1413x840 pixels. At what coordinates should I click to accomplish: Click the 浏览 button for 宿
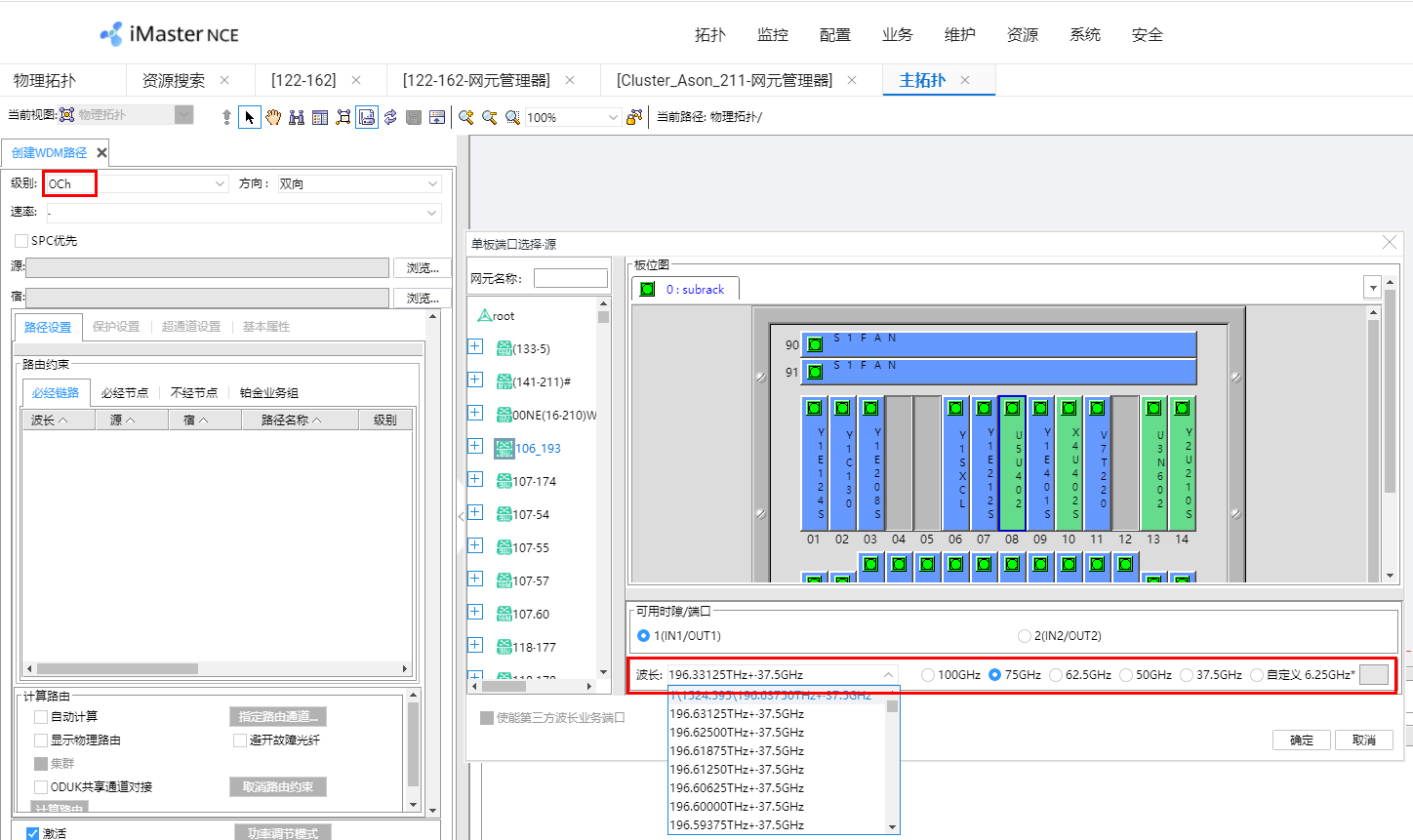click(423, 298)
